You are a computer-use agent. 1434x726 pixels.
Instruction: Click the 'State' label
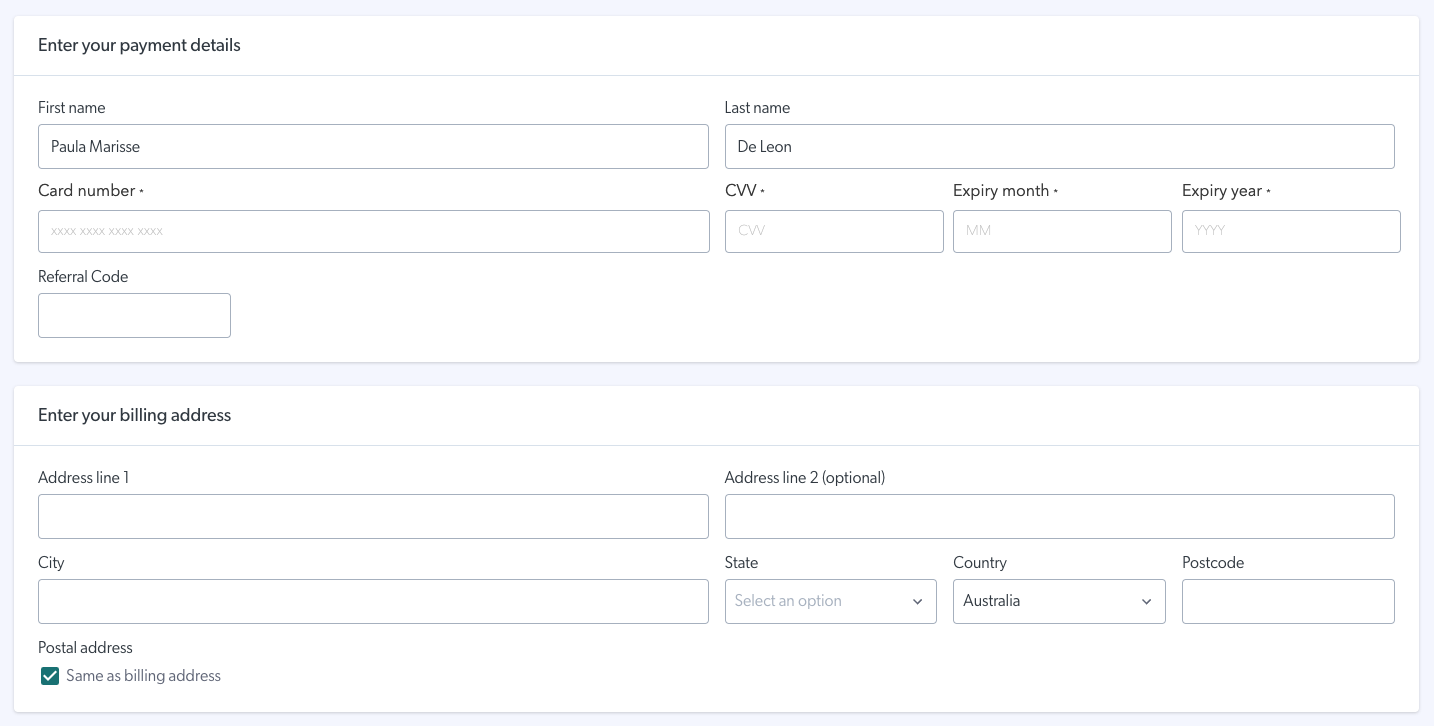(741, 563)
